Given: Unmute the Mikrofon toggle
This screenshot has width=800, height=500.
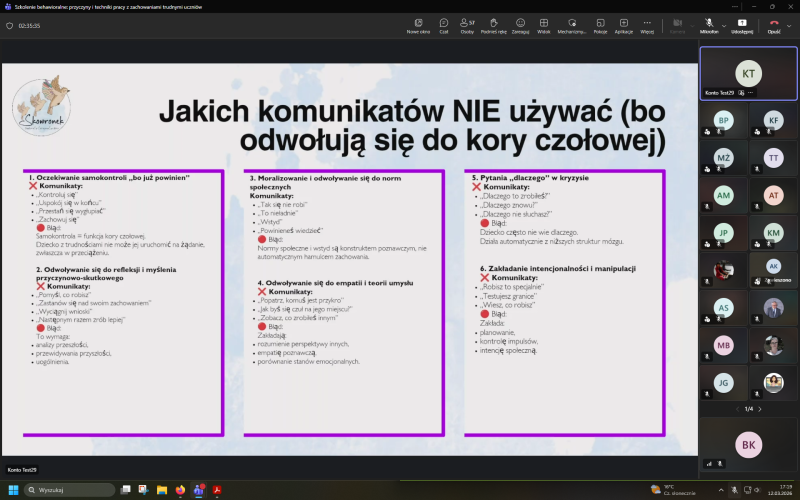Looking at the screenshot, I should [x=708, y=23].
